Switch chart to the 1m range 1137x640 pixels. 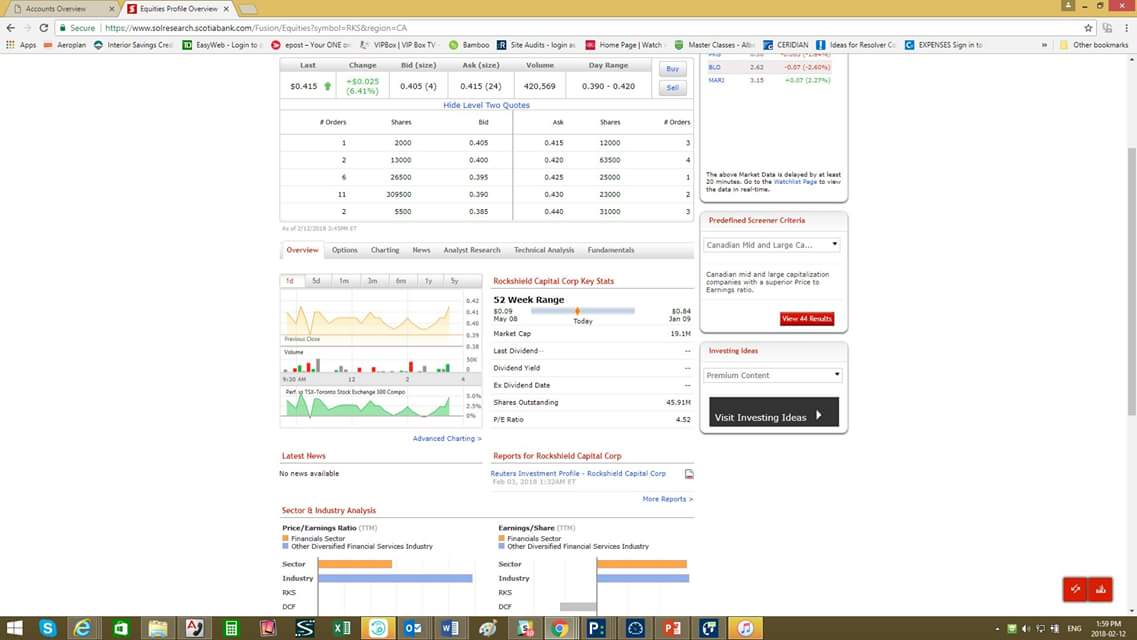coord(344,280)
